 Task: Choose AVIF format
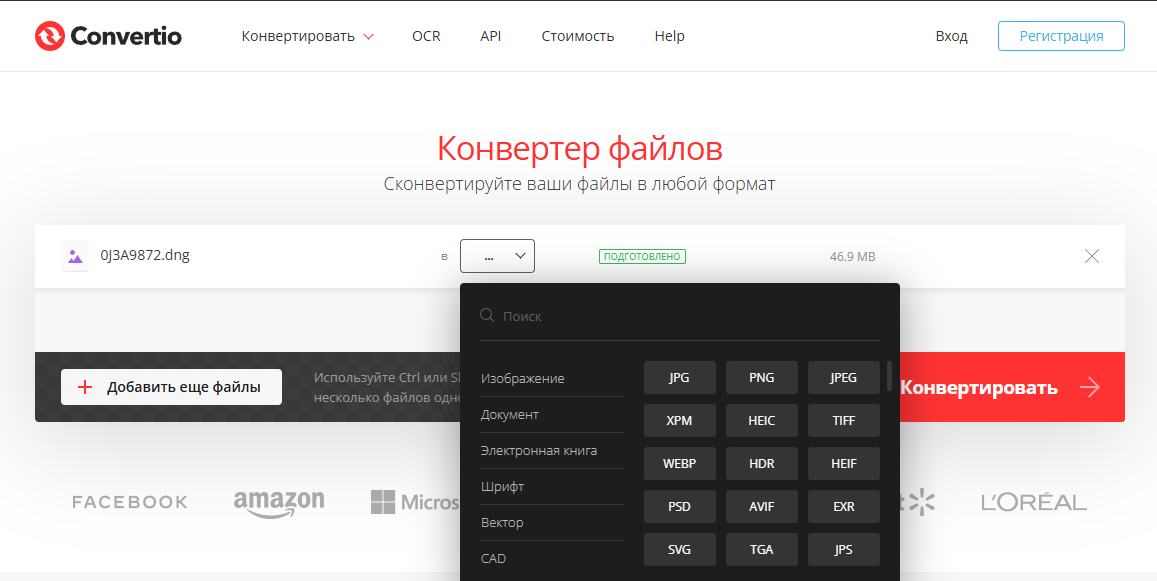(761, 506)
